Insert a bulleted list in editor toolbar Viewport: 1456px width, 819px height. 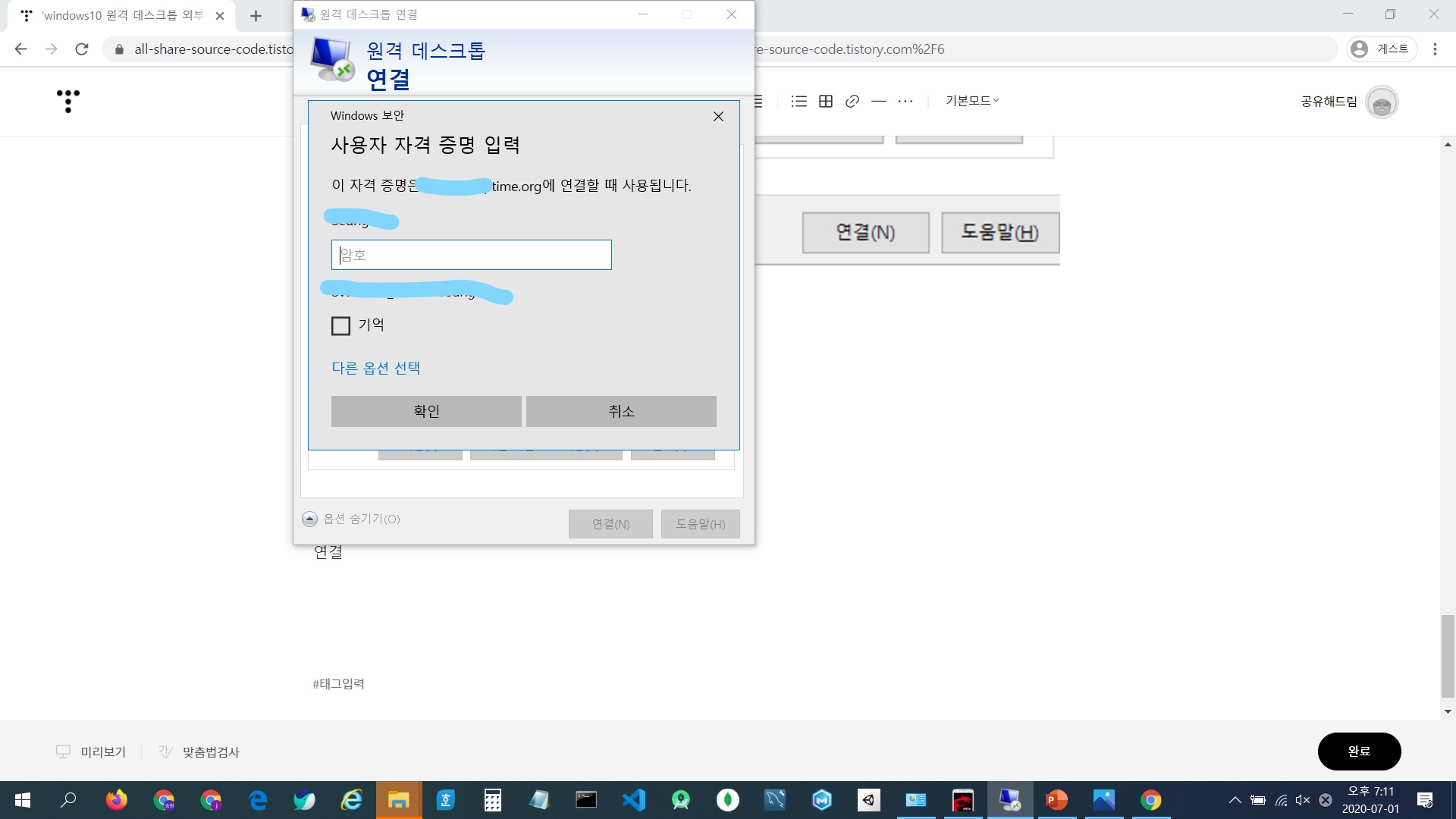pos(799,101)
